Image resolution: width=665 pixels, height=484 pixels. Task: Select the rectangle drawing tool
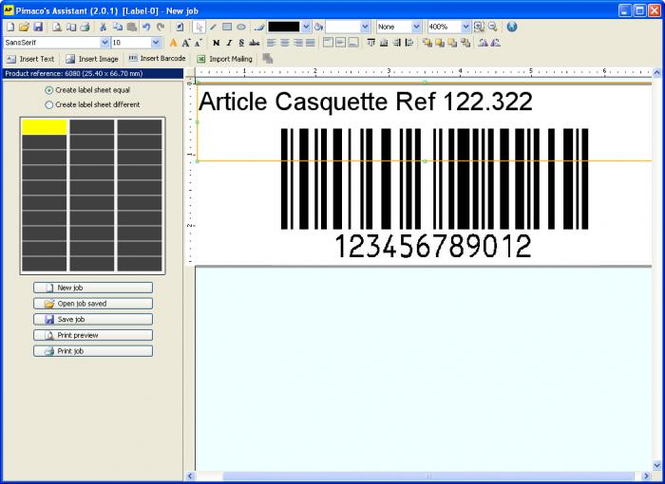coord(227,27)
